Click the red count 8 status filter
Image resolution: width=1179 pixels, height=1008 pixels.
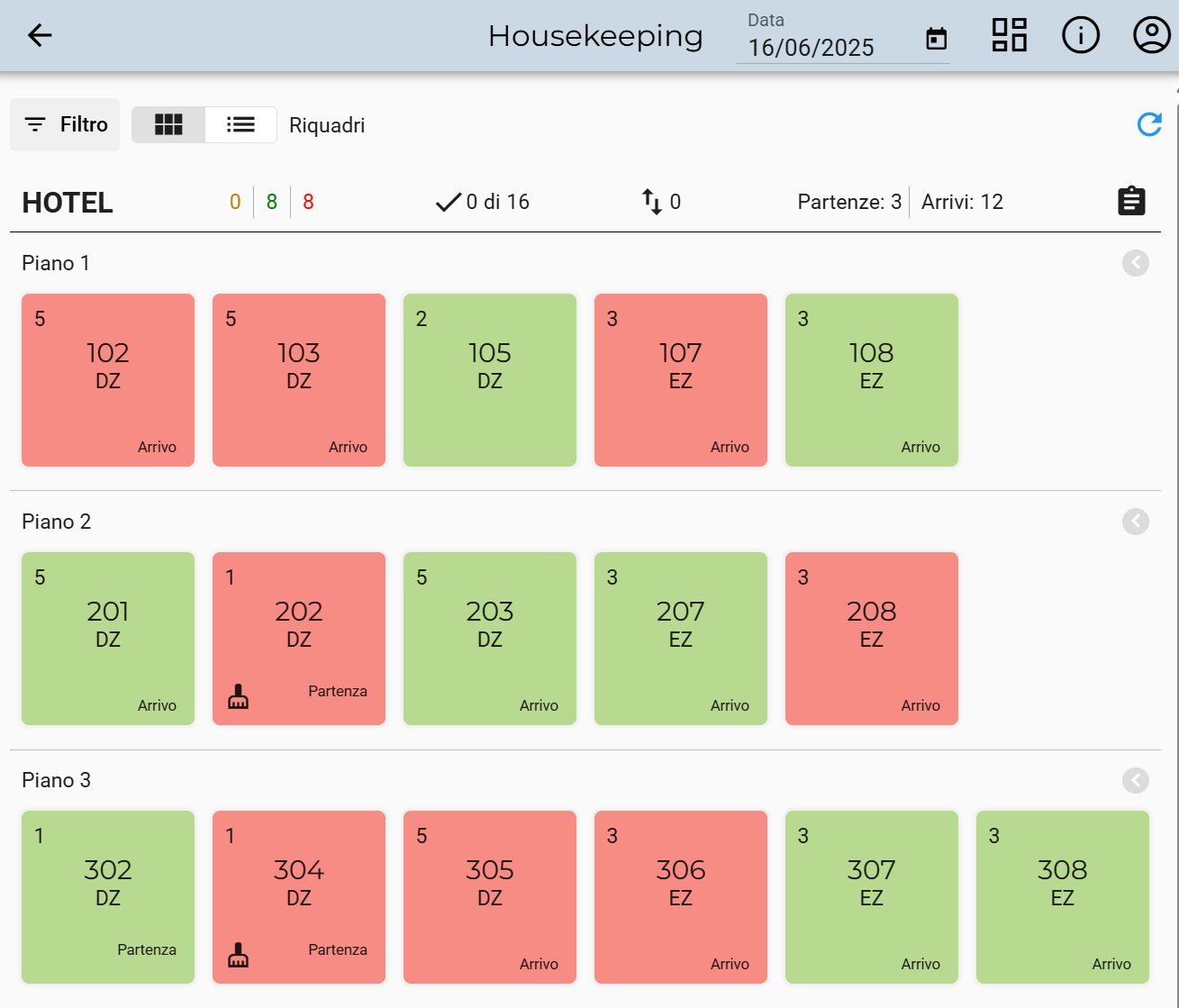click(308, 202)
